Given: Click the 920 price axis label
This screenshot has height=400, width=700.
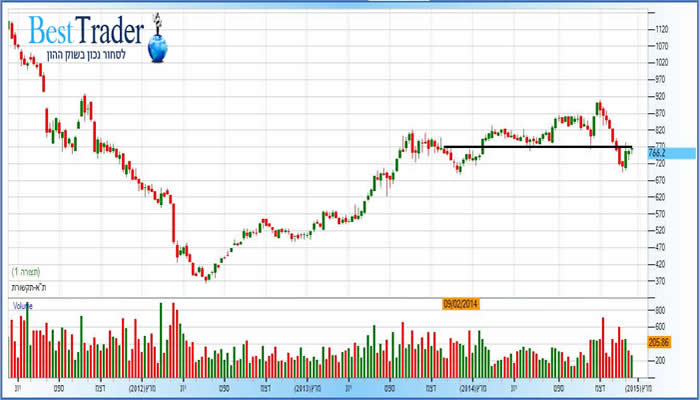Looking at the screenshot, I should [658, 96].
